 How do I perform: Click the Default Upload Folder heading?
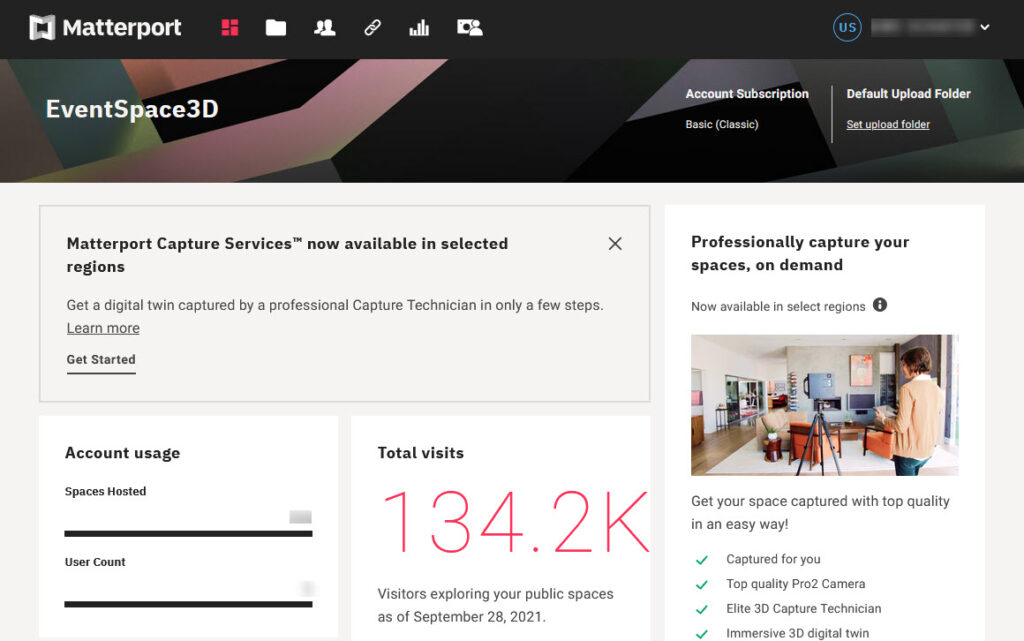pyautogui.click(x=908, y=93)
